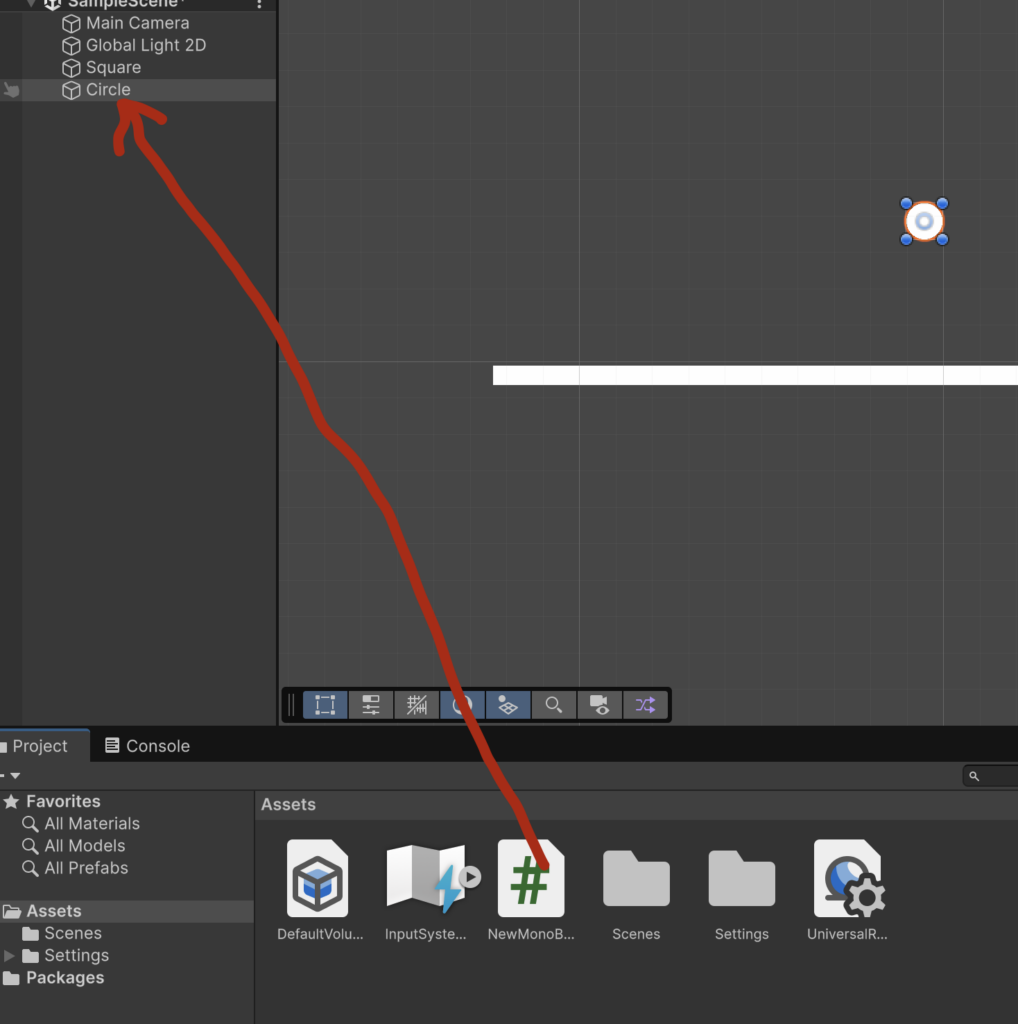Switch to the Project tab
The height and width of the screenshot is (1024, 1018).
pos(38,746)
